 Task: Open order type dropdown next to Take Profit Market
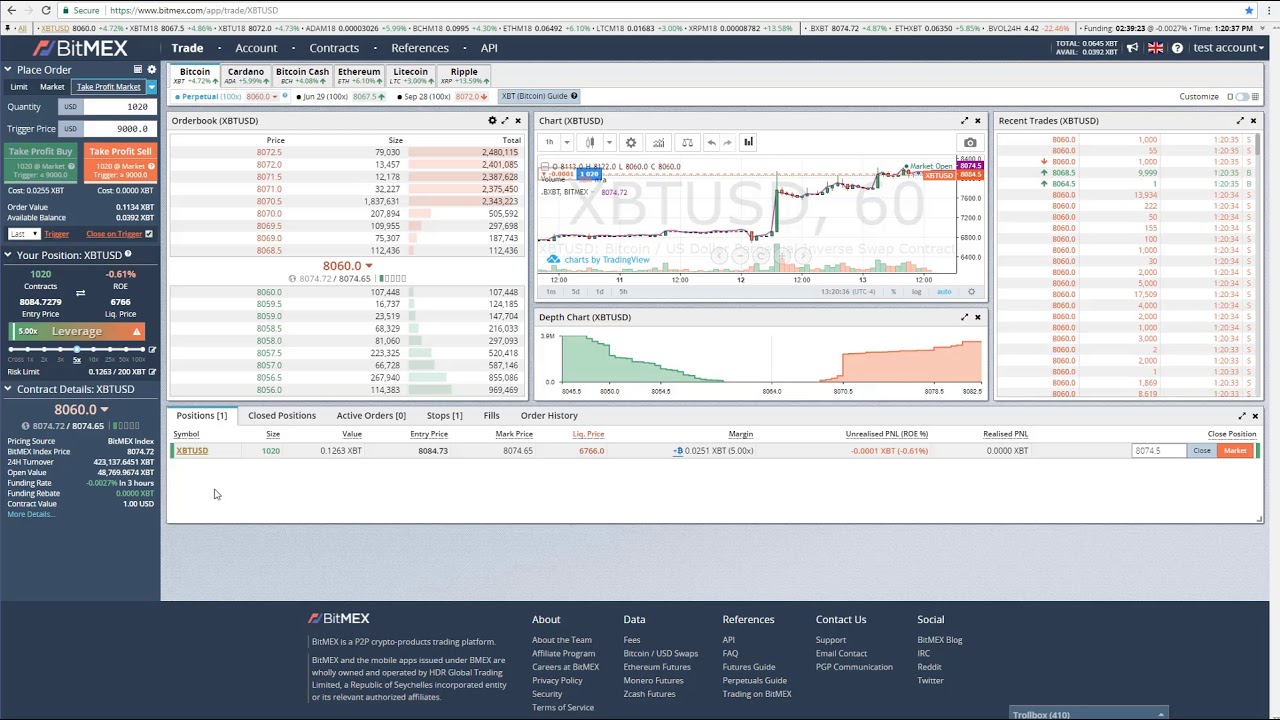click(x=152, y=87)
